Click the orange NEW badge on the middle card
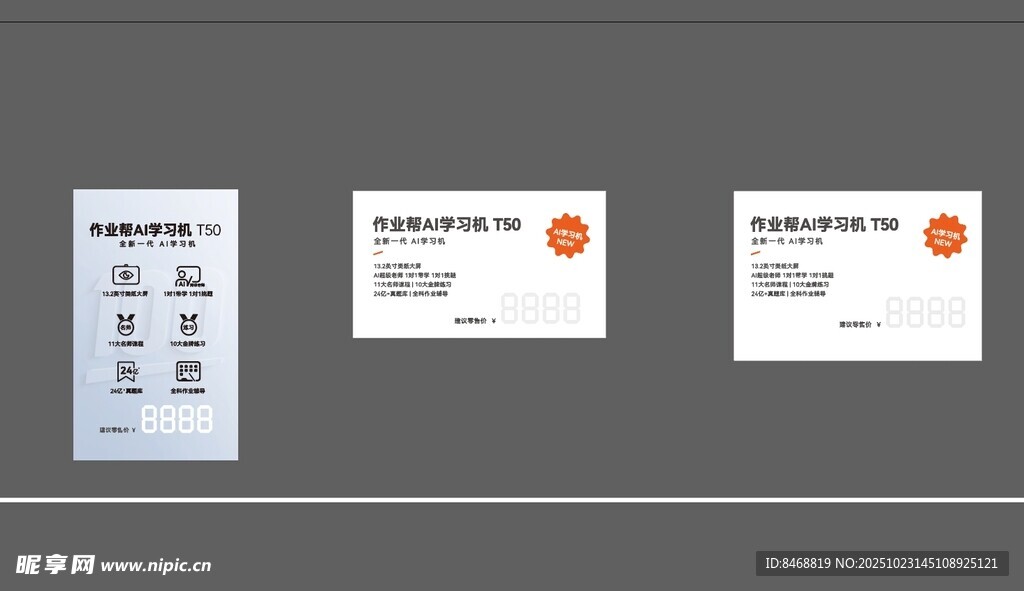The width and height of the screenshot is (1024, 591). 568,236
